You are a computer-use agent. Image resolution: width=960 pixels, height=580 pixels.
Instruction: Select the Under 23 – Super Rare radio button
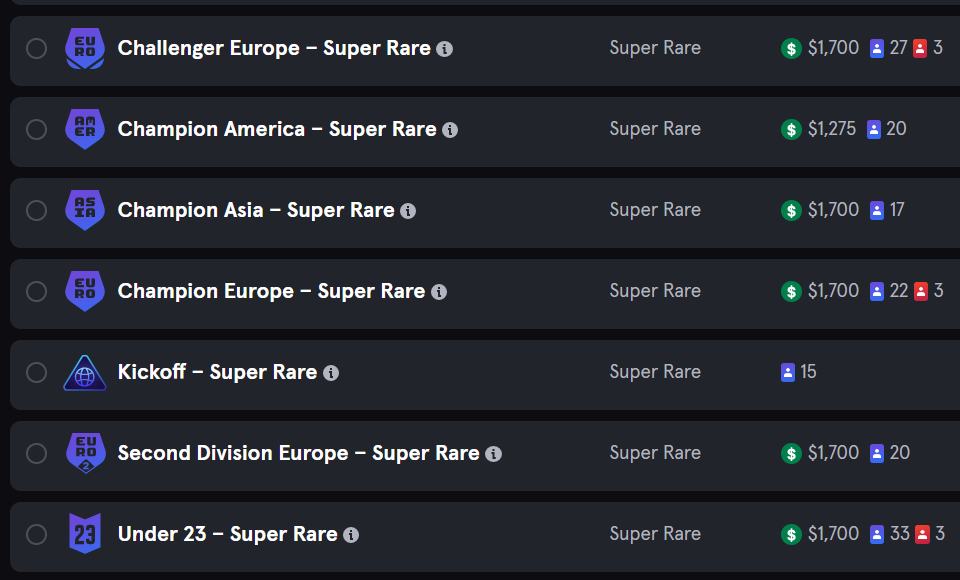[37, 534]
